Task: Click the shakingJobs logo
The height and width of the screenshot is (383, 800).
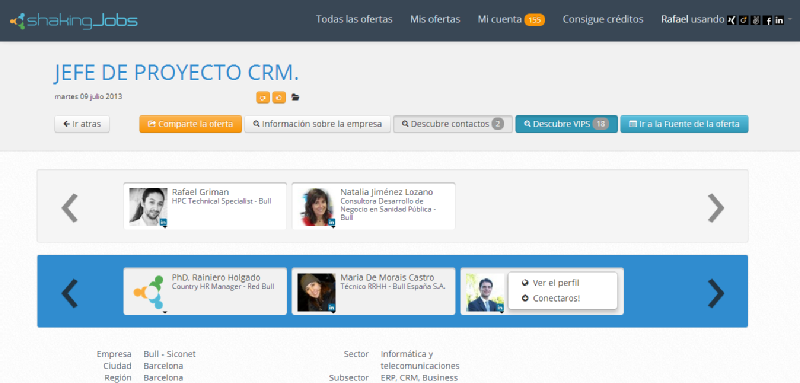Action: [x=73, y=20]
